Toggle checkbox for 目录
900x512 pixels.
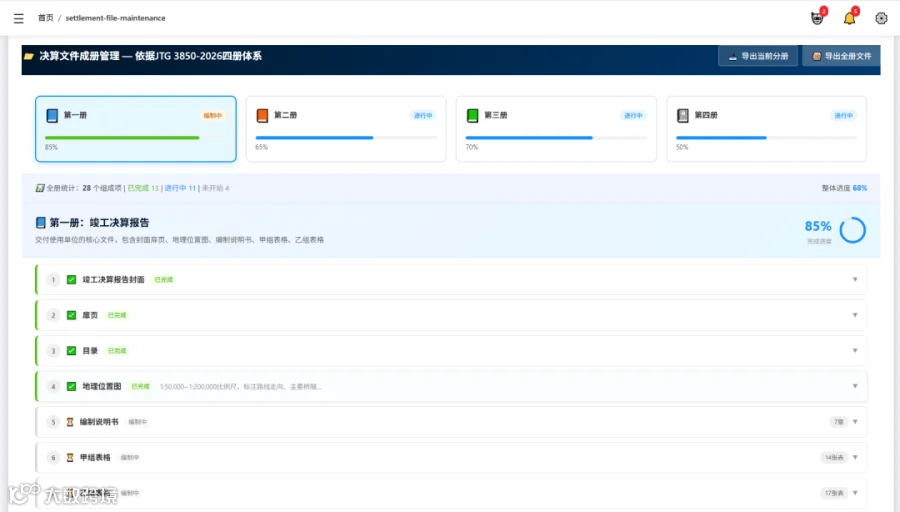(x=71, y=351)
